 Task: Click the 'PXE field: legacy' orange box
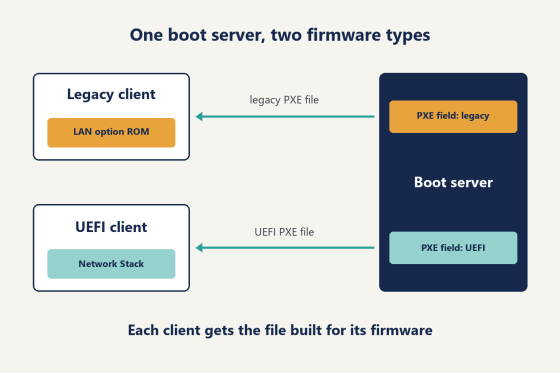pos(453,116)
